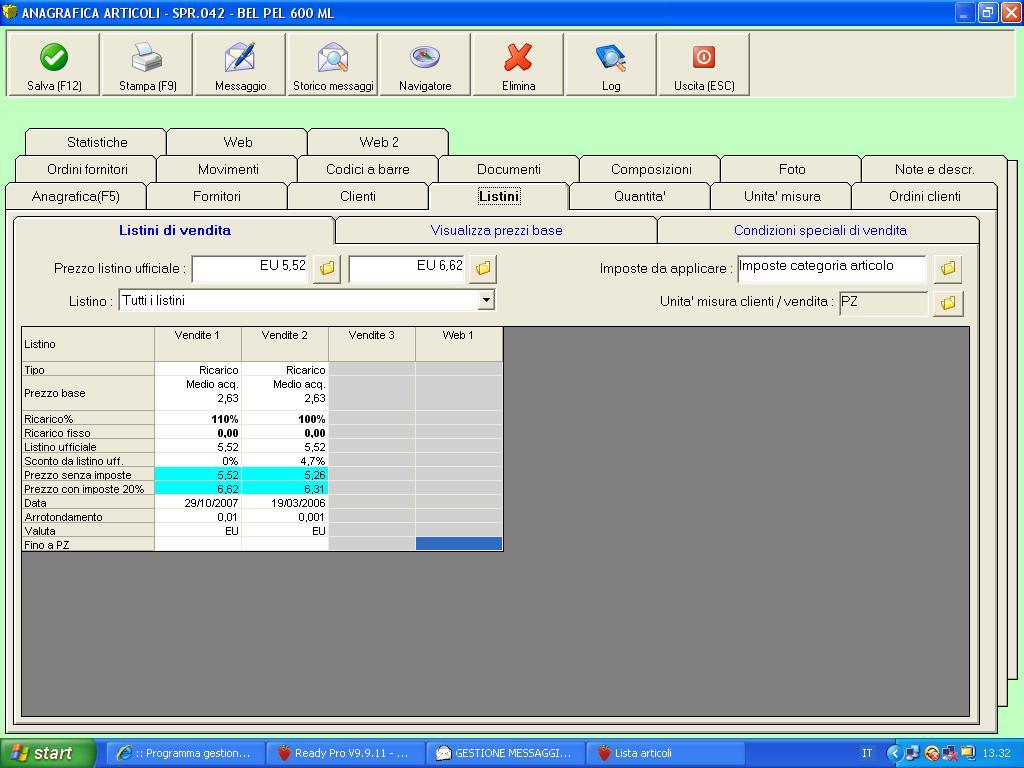
Task: Switch to Lista articoli taskbar item
Action: [666, 753]
